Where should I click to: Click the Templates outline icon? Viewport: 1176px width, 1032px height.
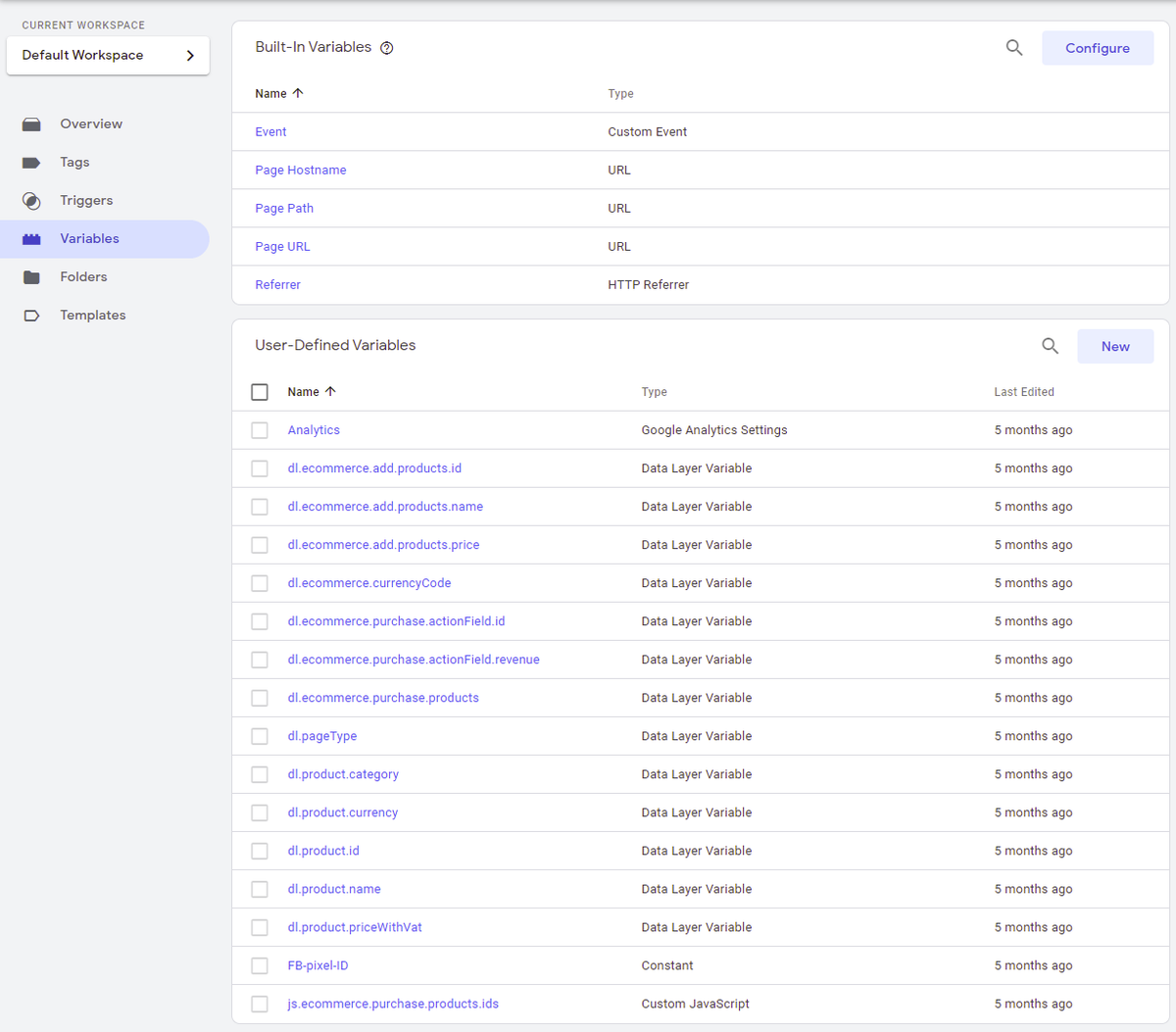coord(31,316)
